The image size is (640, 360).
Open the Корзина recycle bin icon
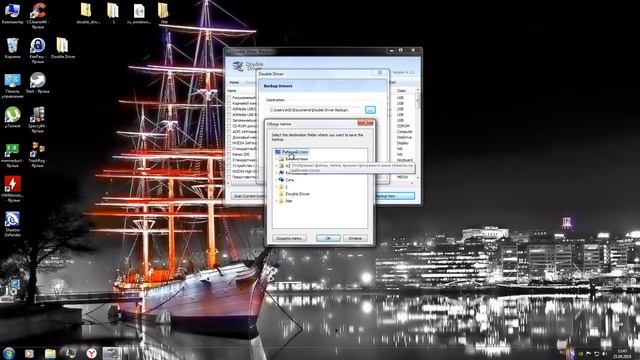[x=12, y=48]
